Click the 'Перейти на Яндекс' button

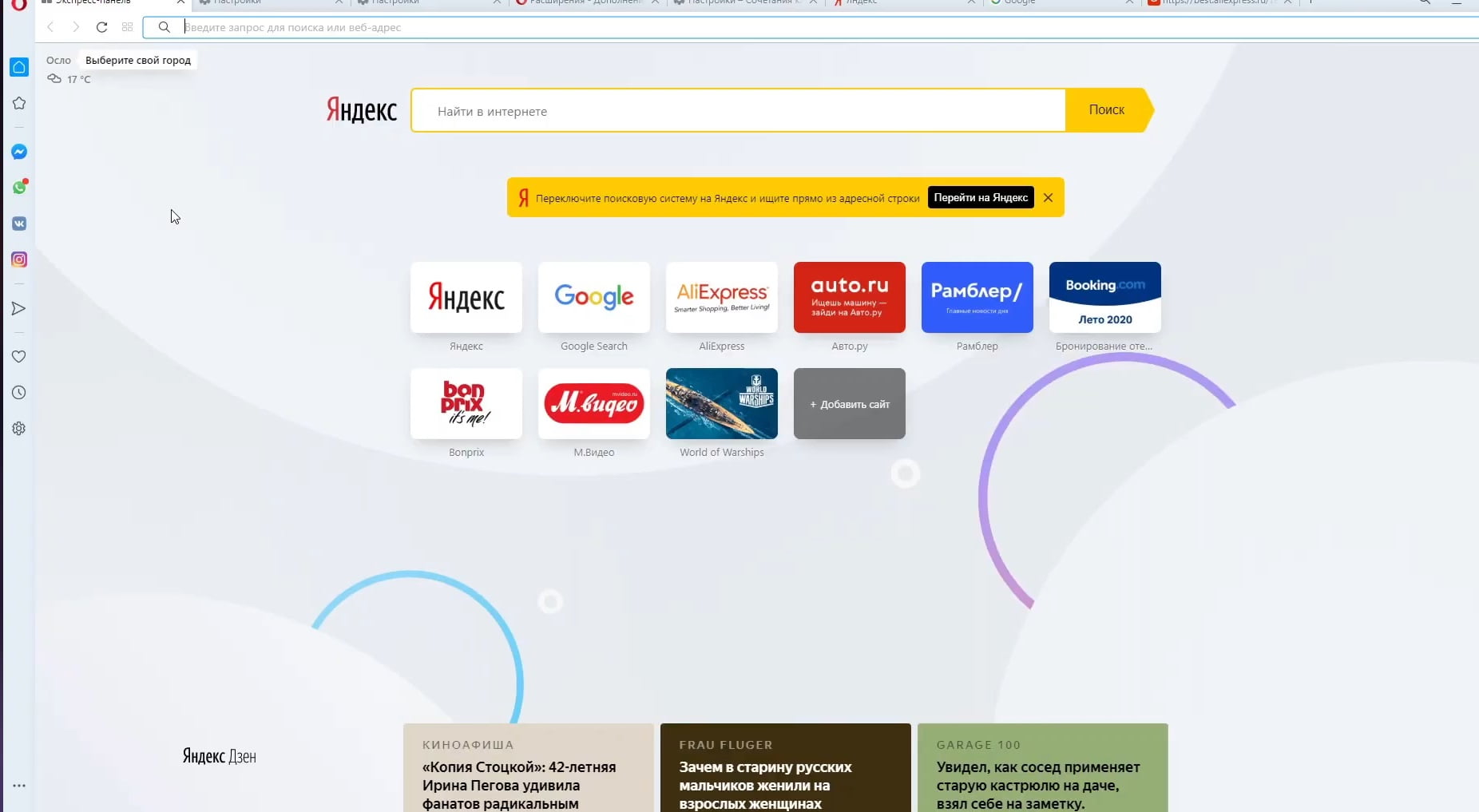[x=981, y=198]
